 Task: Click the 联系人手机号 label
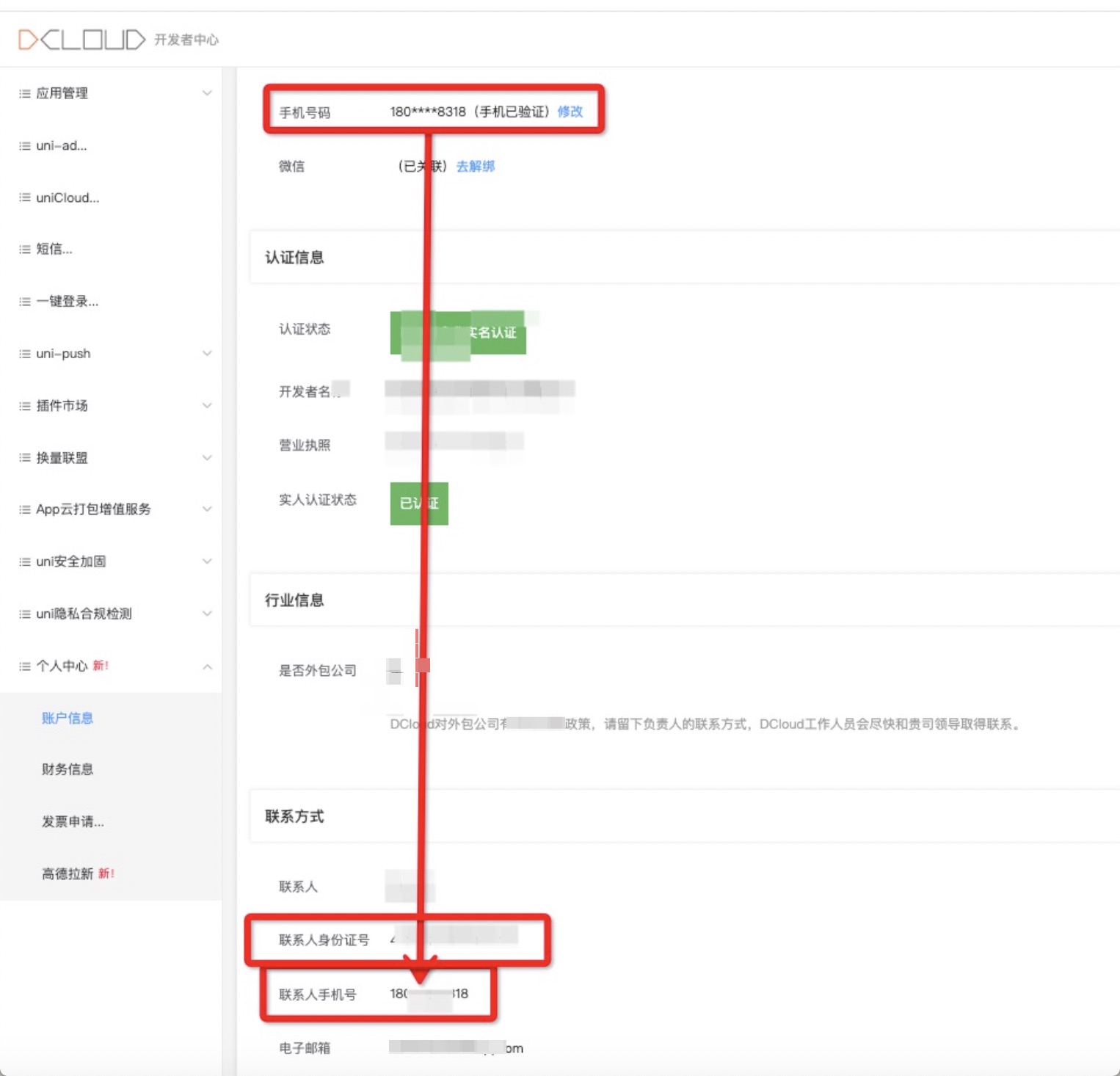click(x=318, y=995)
